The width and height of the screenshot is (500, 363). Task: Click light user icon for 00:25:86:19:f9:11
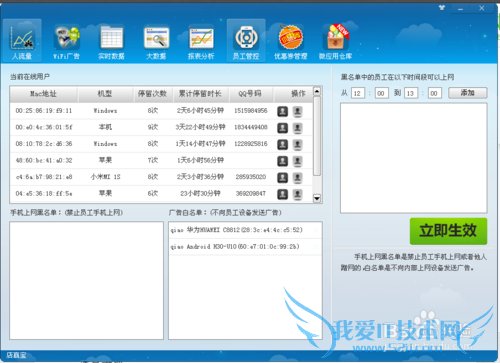point(297,111)
